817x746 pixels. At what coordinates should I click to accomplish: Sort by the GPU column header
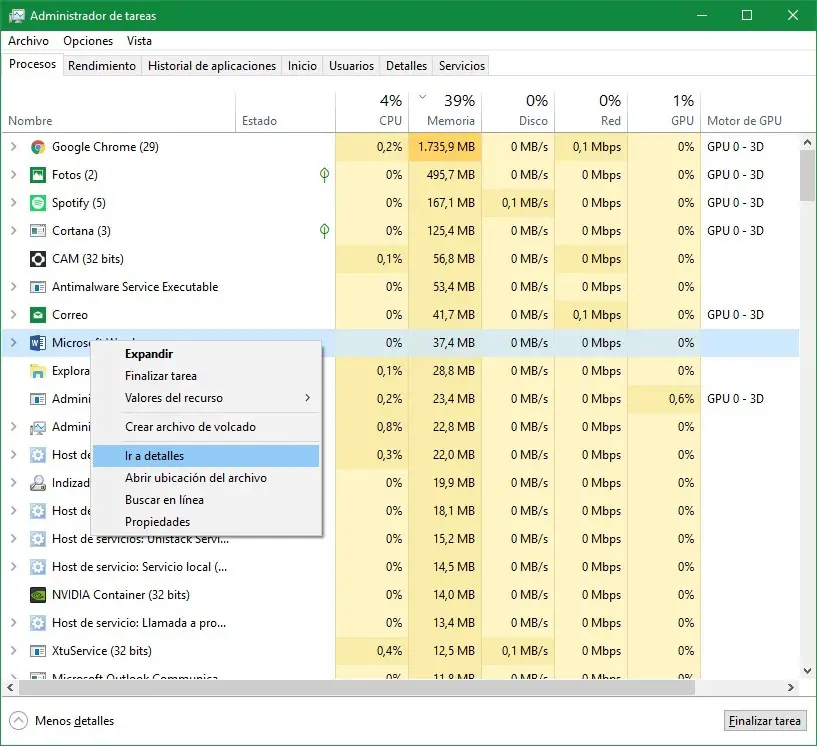click(664, 111)
